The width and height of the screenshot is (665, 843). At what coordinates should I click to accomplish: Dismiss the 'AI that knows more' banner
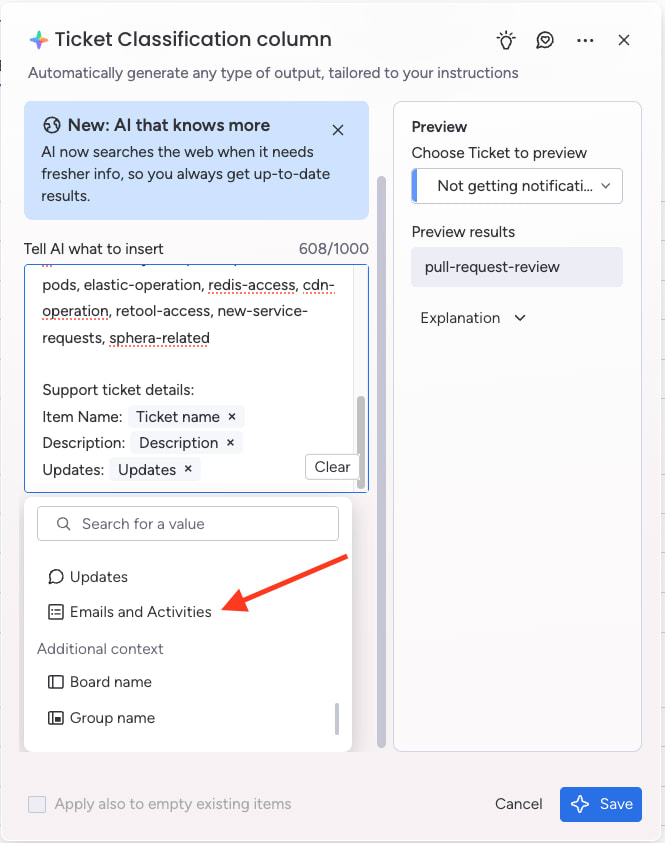coord(338,130)
